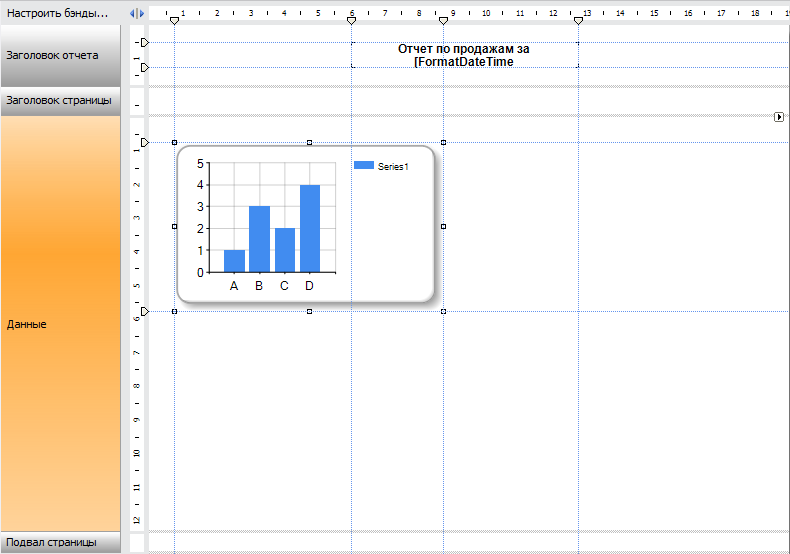Click the guide marker at 6 on the top ruler
Image resolution: width=790 pixels, height=554 pixels.
tap(351, 21)
